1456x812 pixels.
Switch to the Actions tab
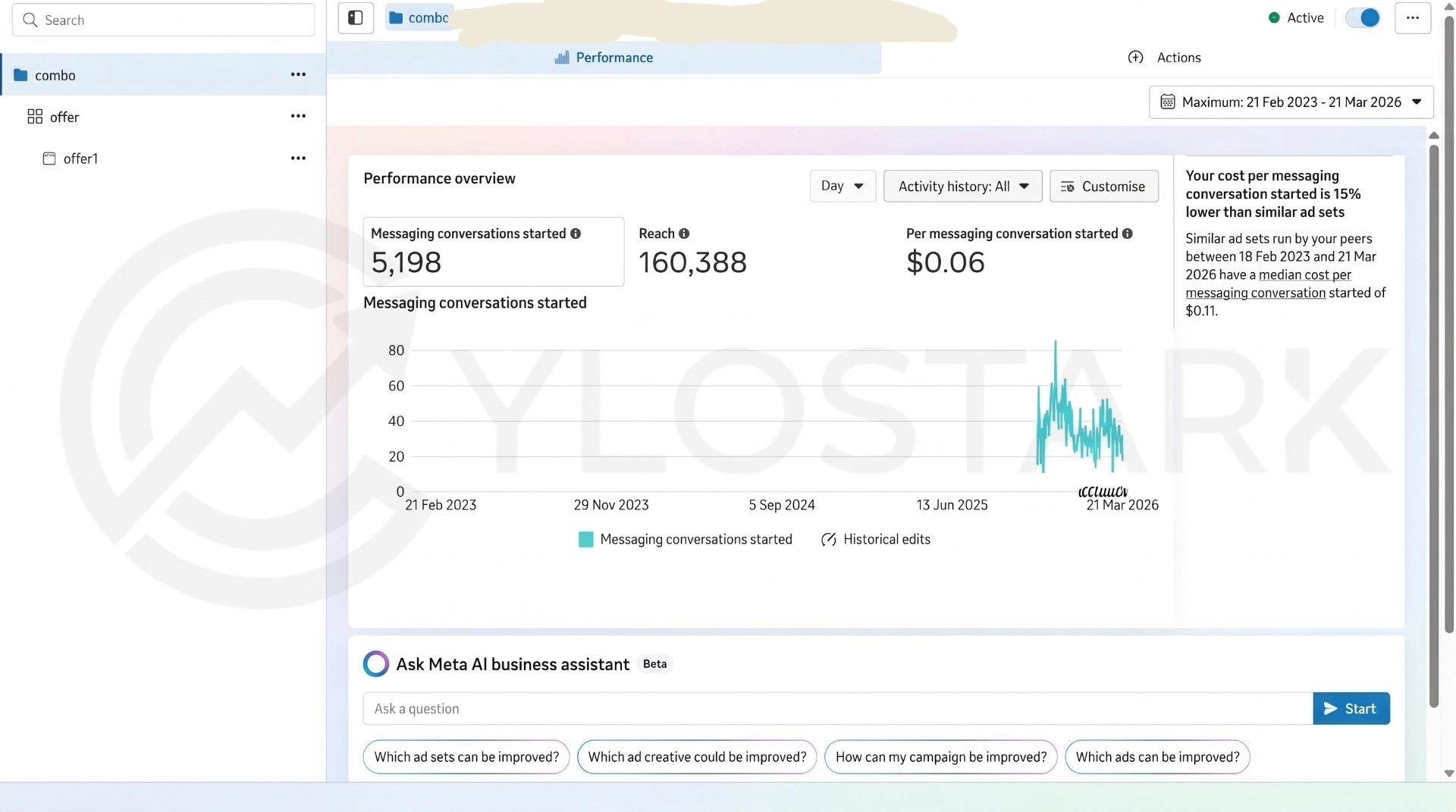[x=1165, y=58]
